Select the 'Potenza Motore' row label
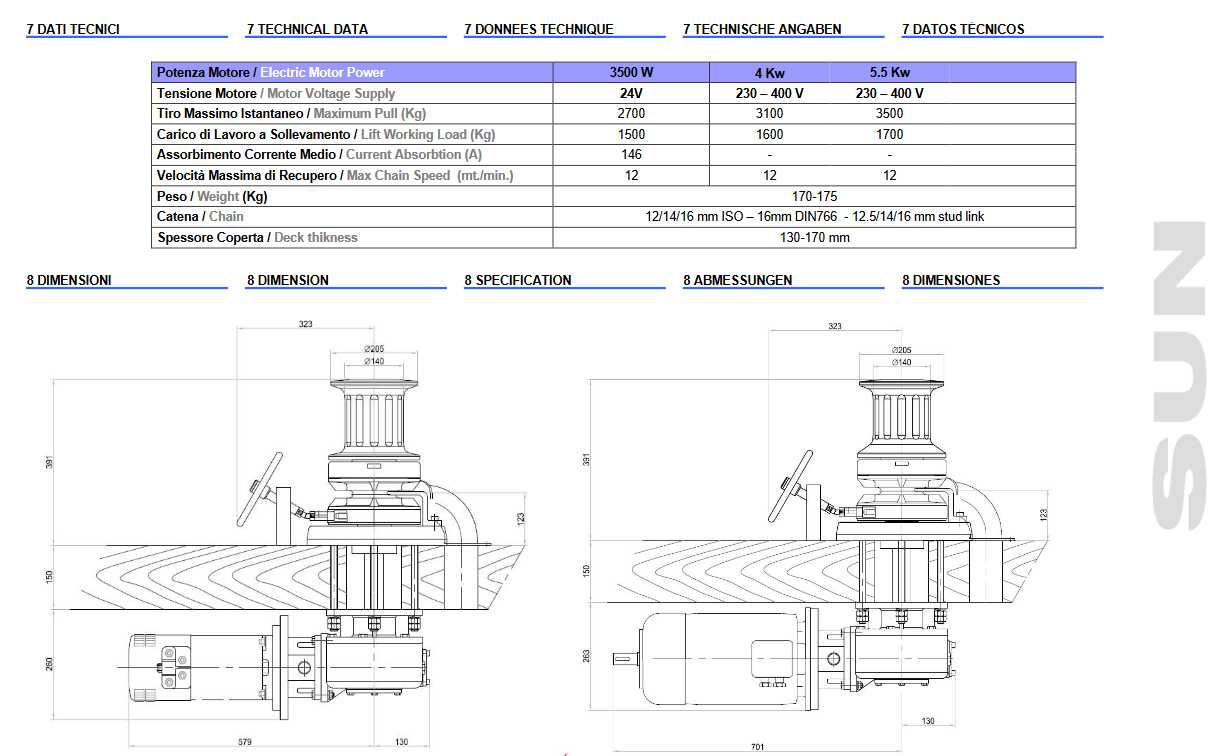Viewport: 1225px width, 756px height. tap(203, 72)
